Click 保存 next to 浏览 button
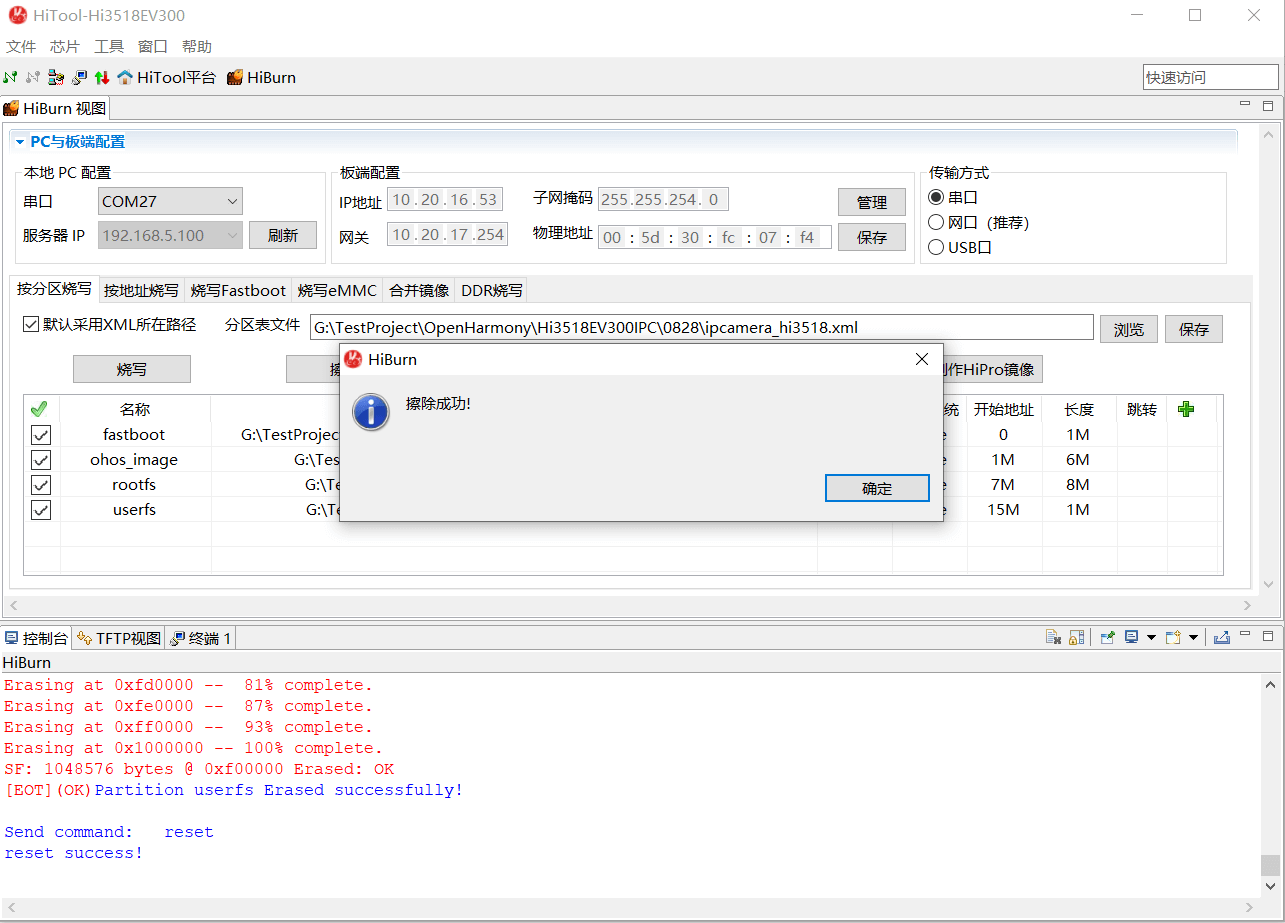 click(x=1194, y=329)
